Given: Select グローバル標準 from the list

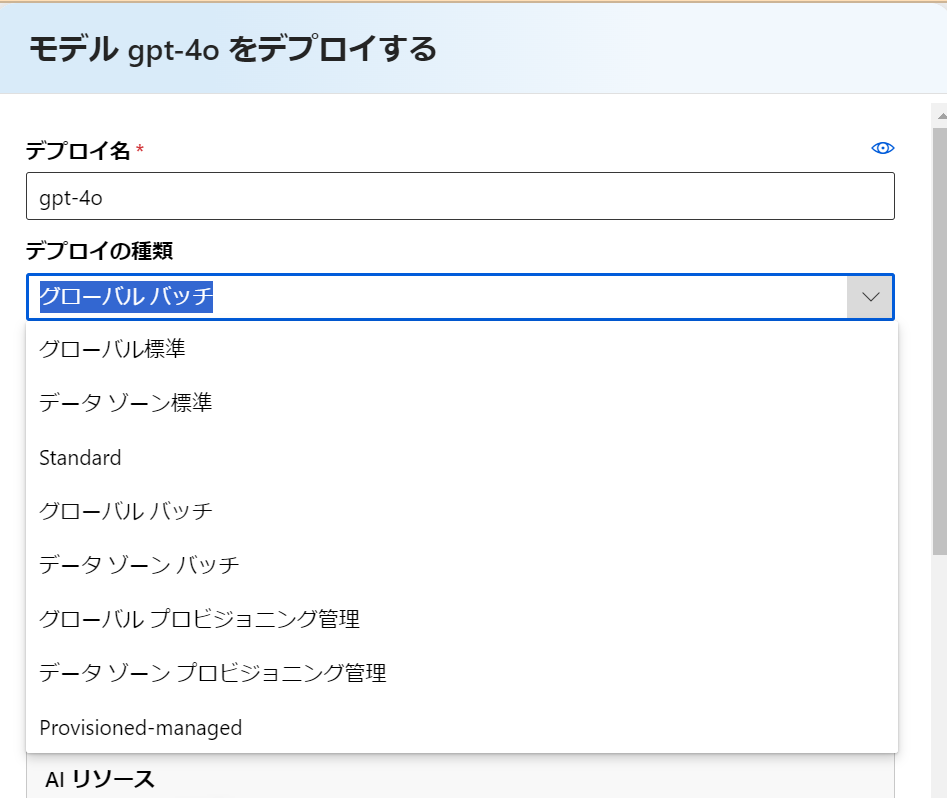Looking at the screenshot, I should [x=462, y=349].
